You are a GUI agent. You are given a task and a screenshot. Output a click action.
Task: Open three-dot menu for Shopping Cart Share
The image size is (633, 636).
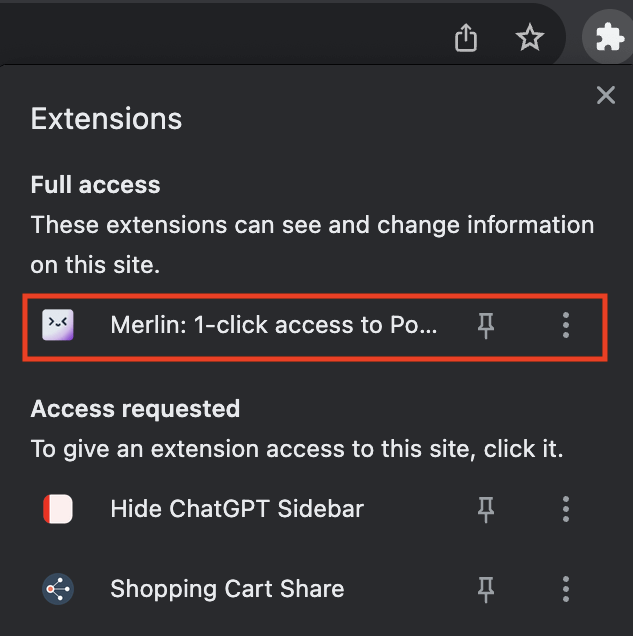[566, 589]
